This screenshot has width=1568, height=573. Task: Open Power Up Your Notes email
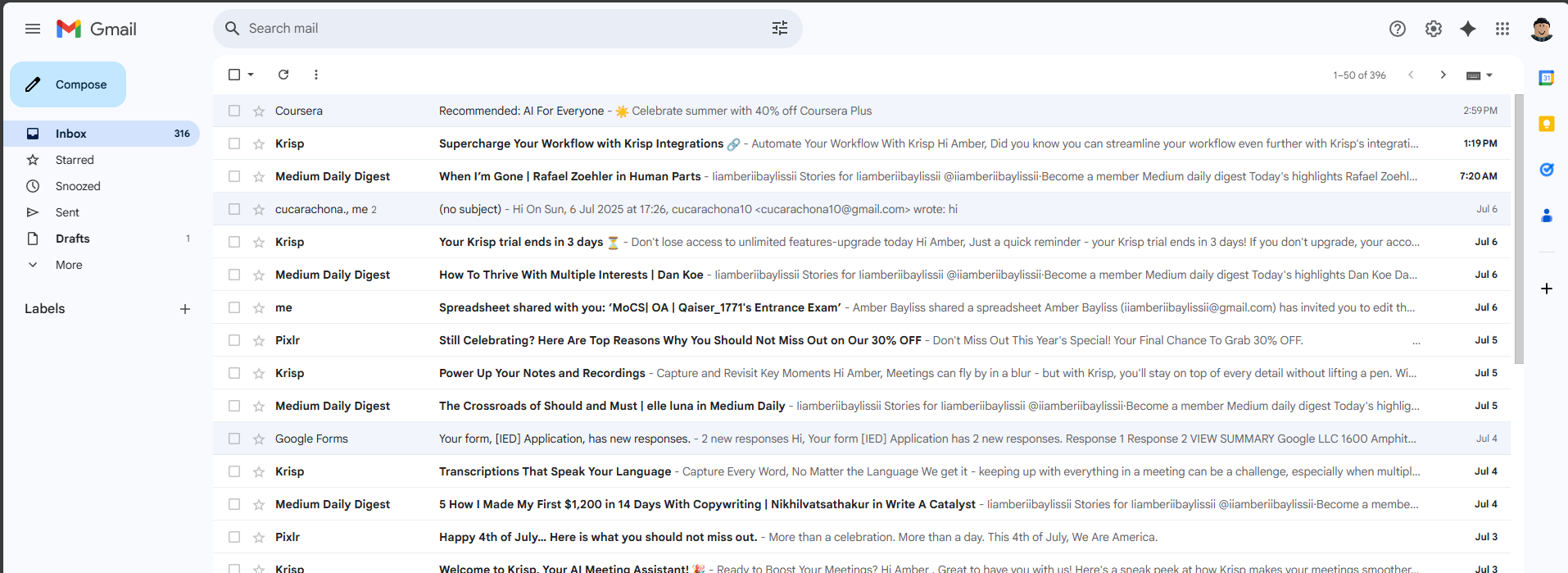coord(862,373)
